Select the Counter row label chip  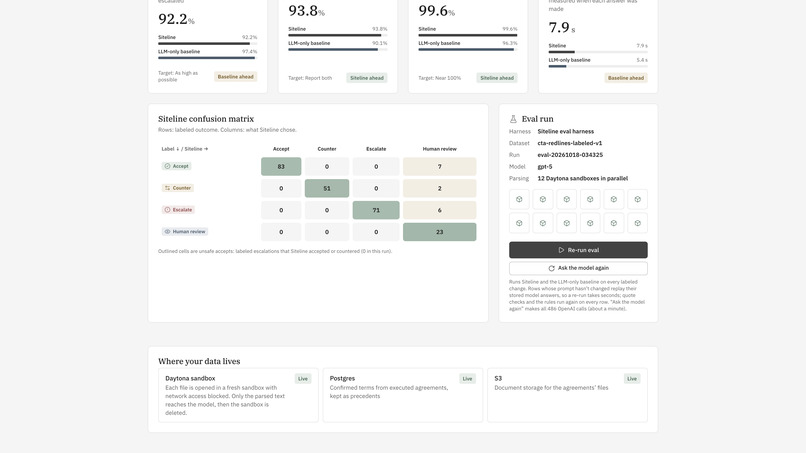click(178, 188)
